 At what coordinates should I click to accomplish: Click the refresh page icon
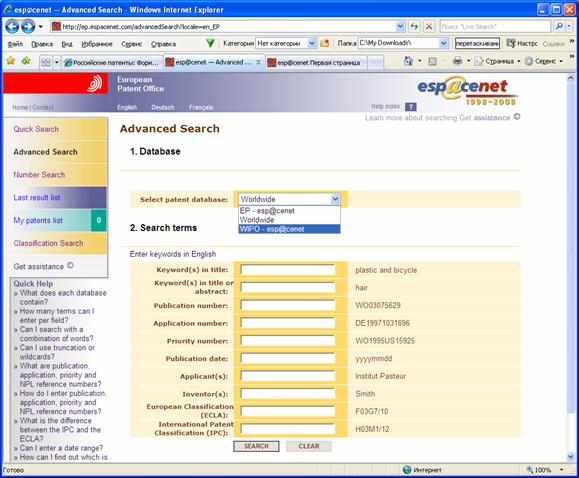[414, 27]
